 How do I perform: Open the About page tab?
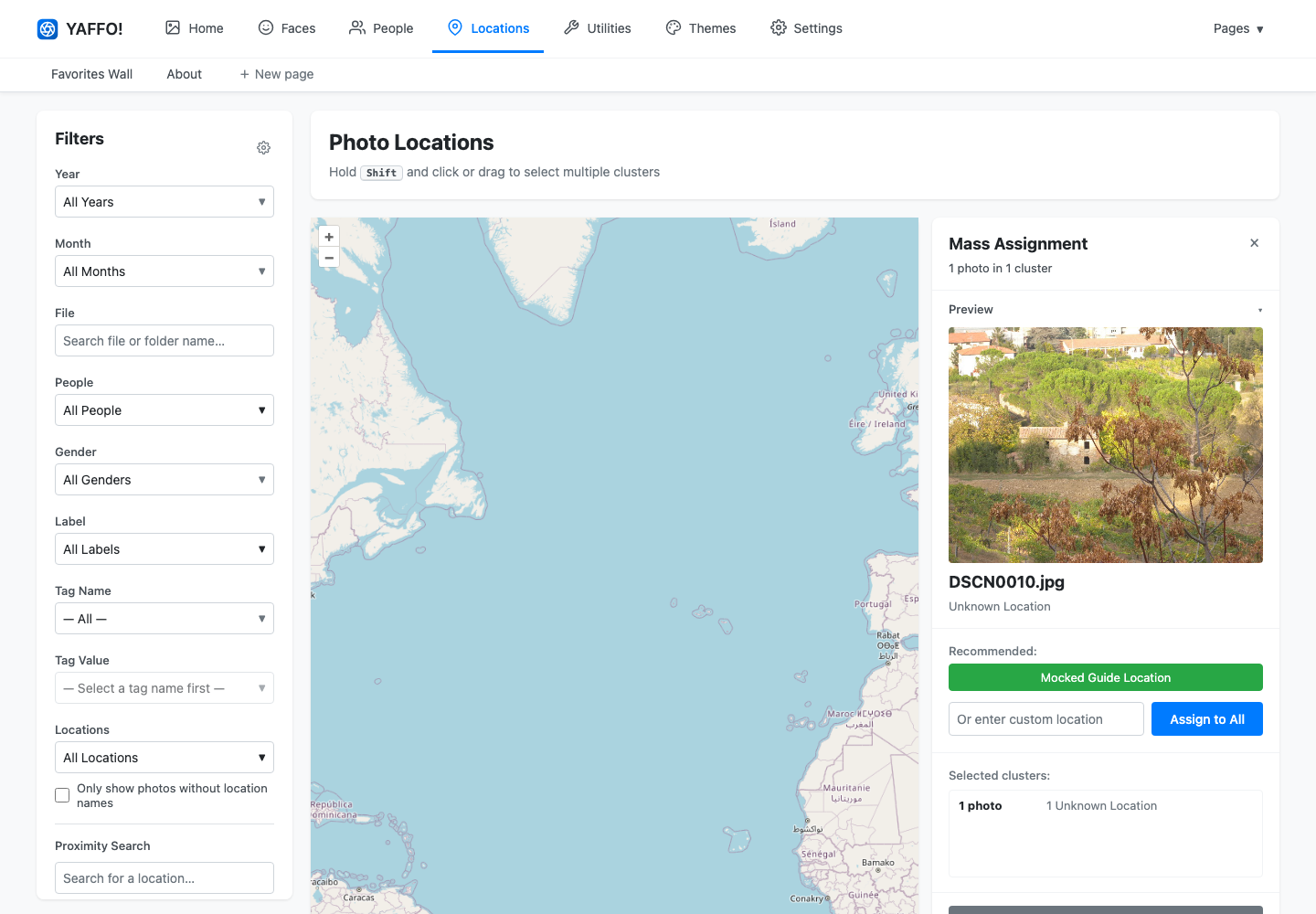[x=184, y=74]
